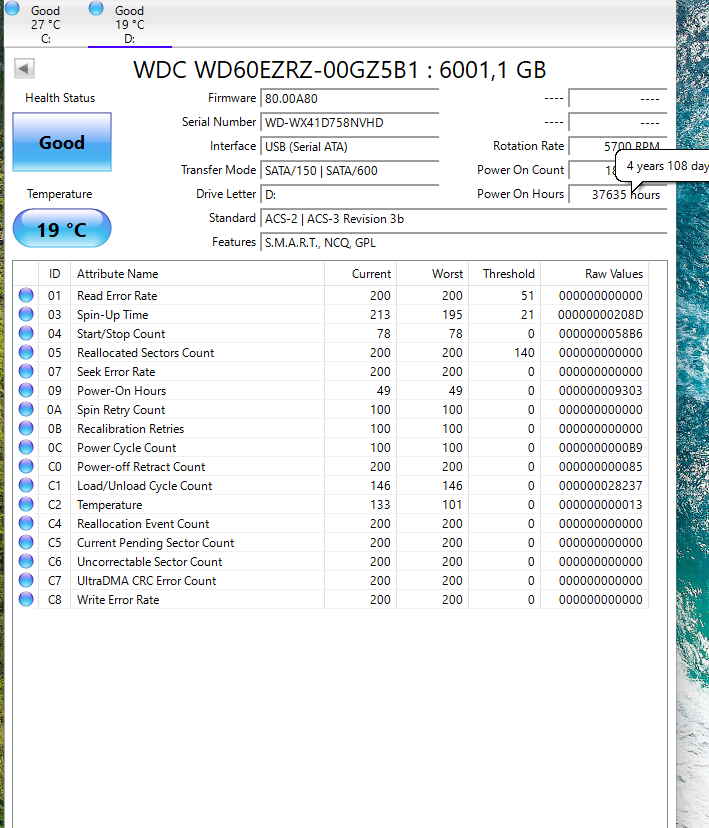
Task: Click the threshold value 140
Action: click(524, 353)
